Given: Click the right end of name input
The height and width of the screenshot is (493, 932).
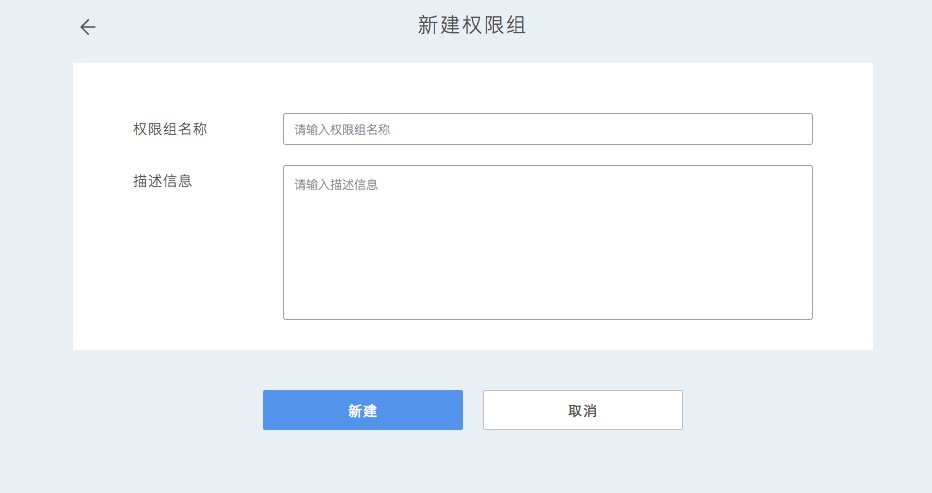Looking at the screenshot, I should (790, 129).
